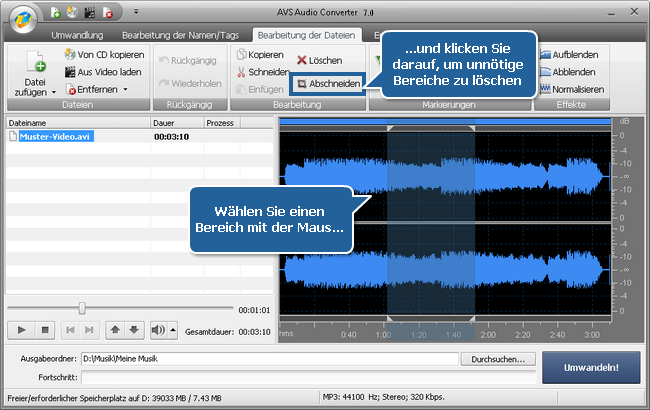
Task: Minimize the AVS Audio Converter window
Action: (x=611, y=13)
